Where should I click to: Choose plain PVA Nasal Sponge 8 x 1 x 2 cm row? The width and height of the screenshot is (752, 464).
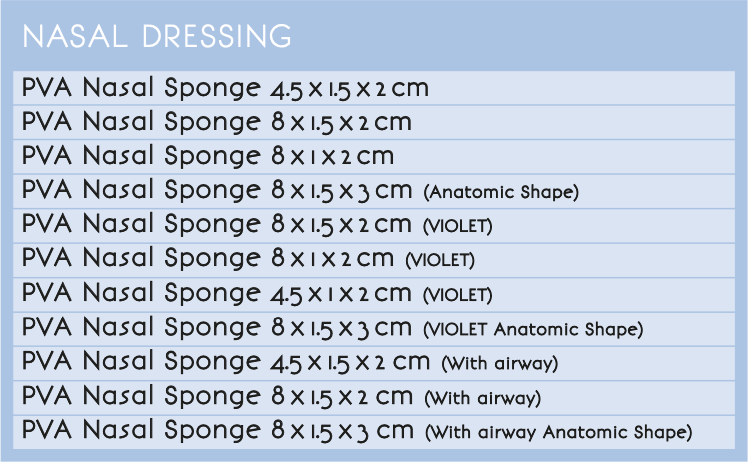(208, 156)
